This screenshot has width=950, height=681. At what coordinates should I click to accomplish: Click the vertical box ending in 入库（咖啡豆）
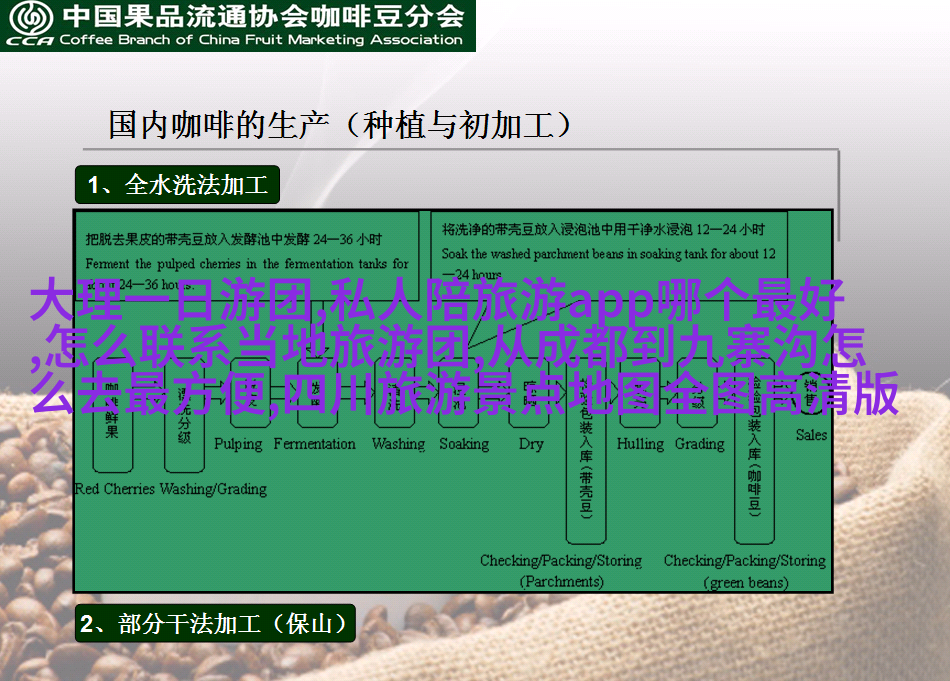(754, 450)
